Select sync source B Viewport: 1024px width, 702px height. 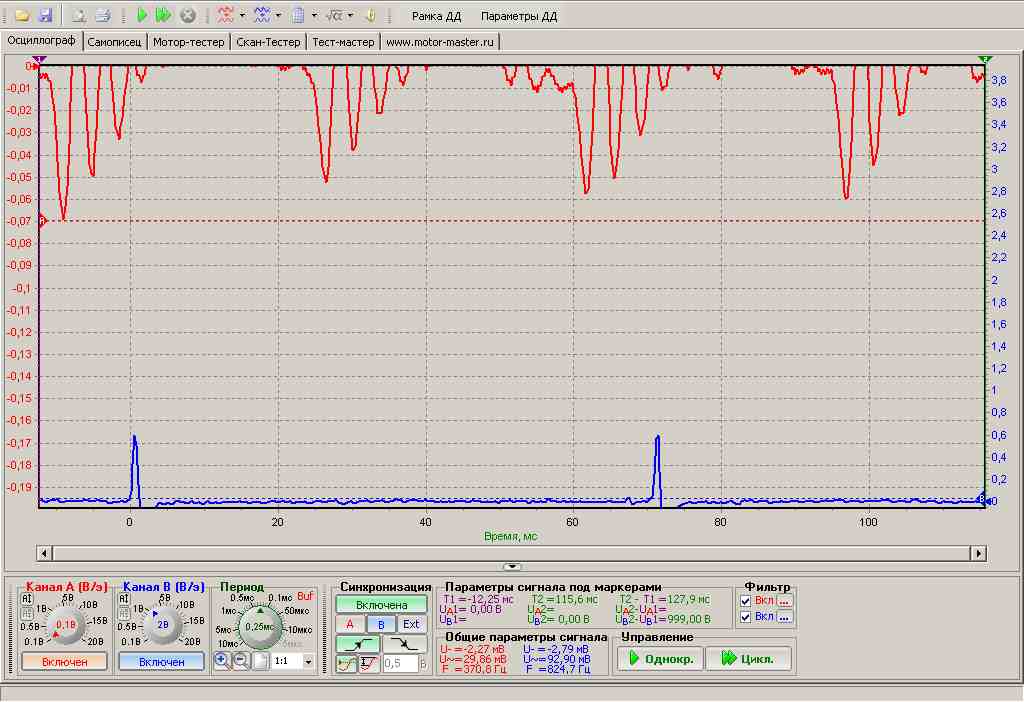(381, 624)
